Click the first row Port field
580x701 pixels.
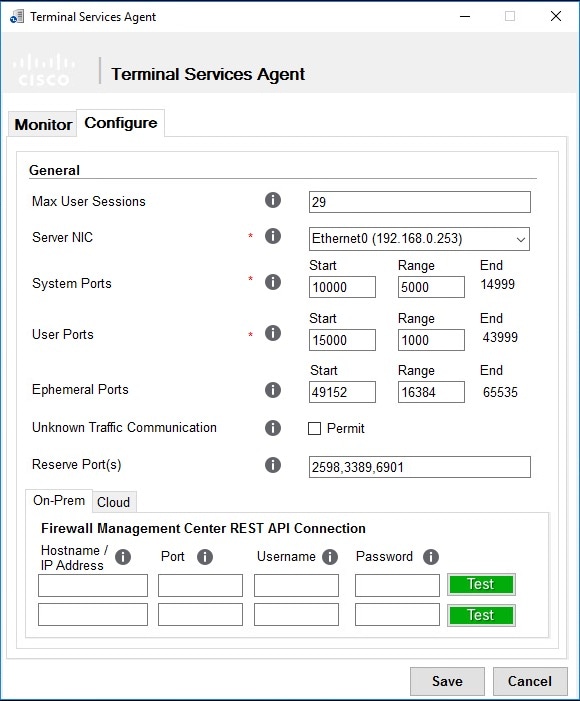coord(200,586)
